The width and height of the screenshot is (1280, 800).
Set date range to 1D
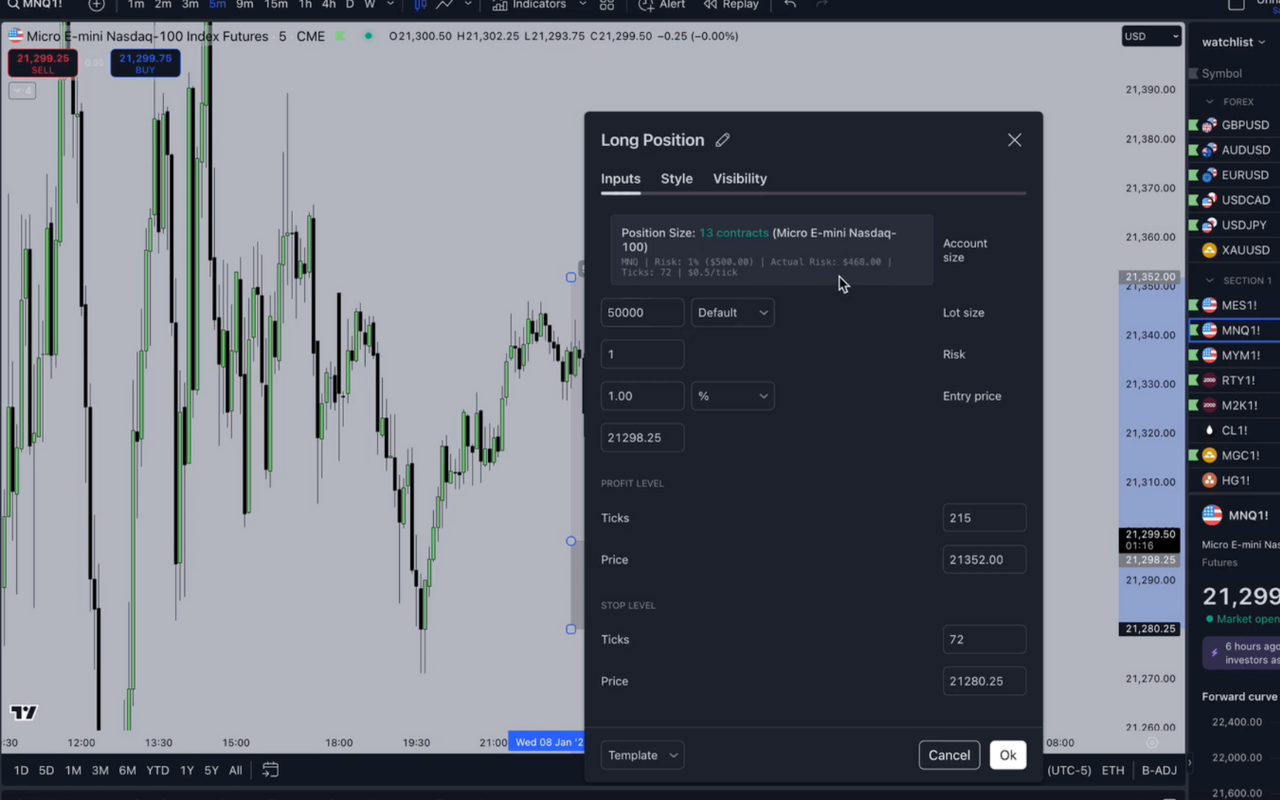coord(21,770)
